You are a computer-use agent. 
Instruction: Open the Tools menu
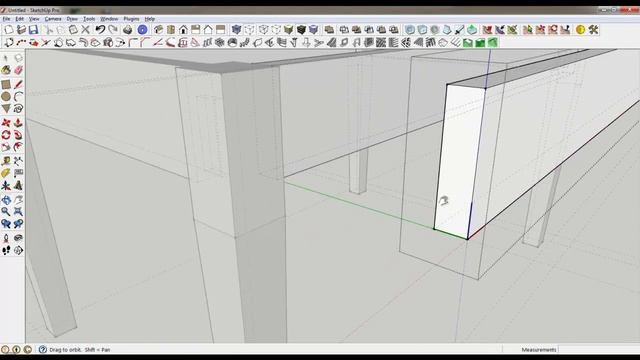(89, 19)
